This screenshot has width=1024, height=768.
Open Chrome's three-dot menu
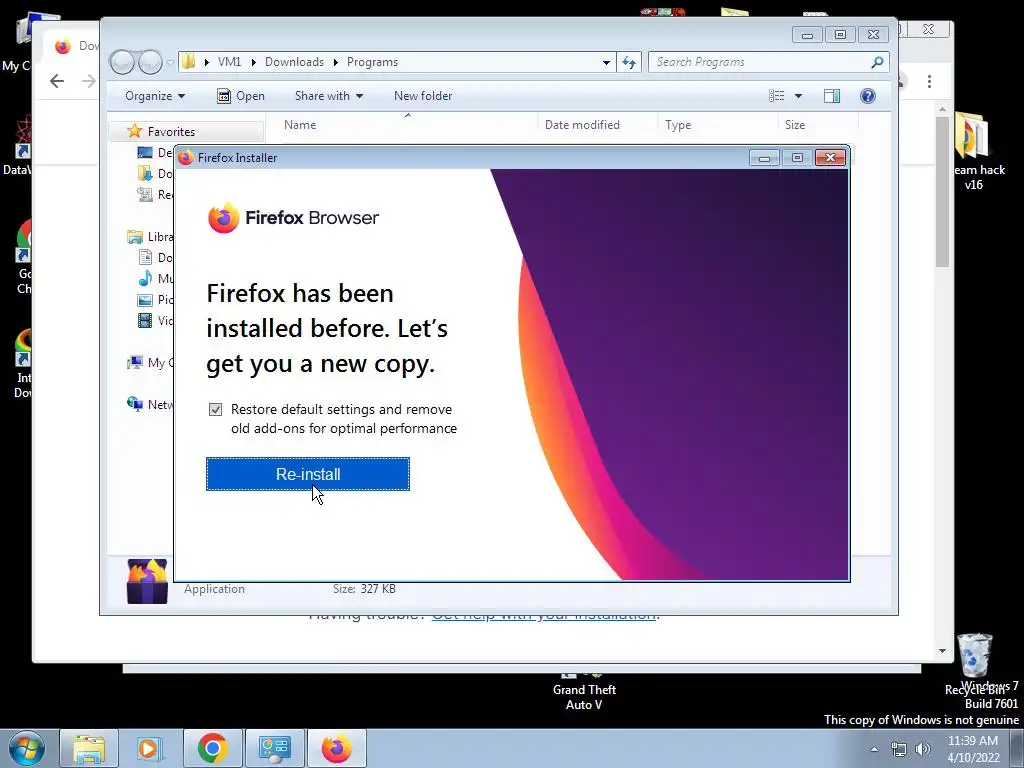pos(929,81)
